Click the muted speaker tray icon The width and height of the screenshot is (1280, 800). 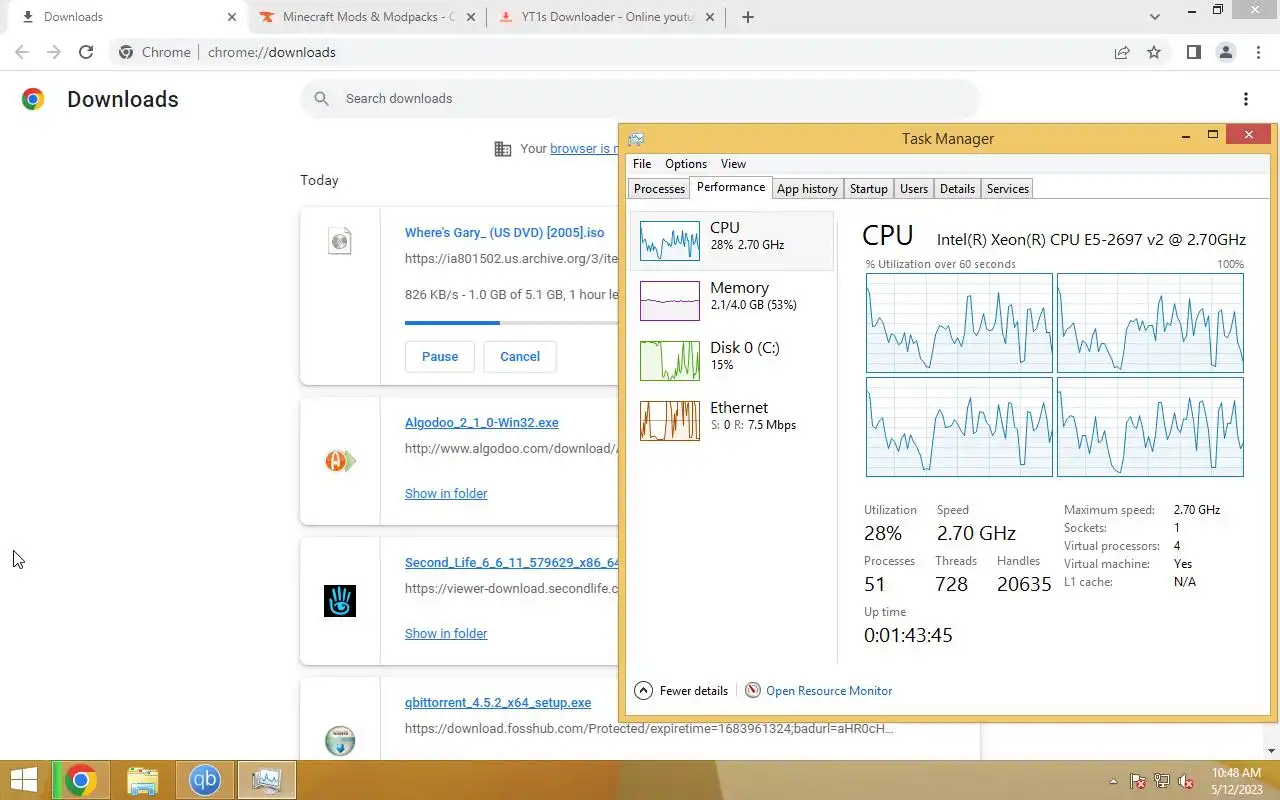click(x=1187, y=781)
